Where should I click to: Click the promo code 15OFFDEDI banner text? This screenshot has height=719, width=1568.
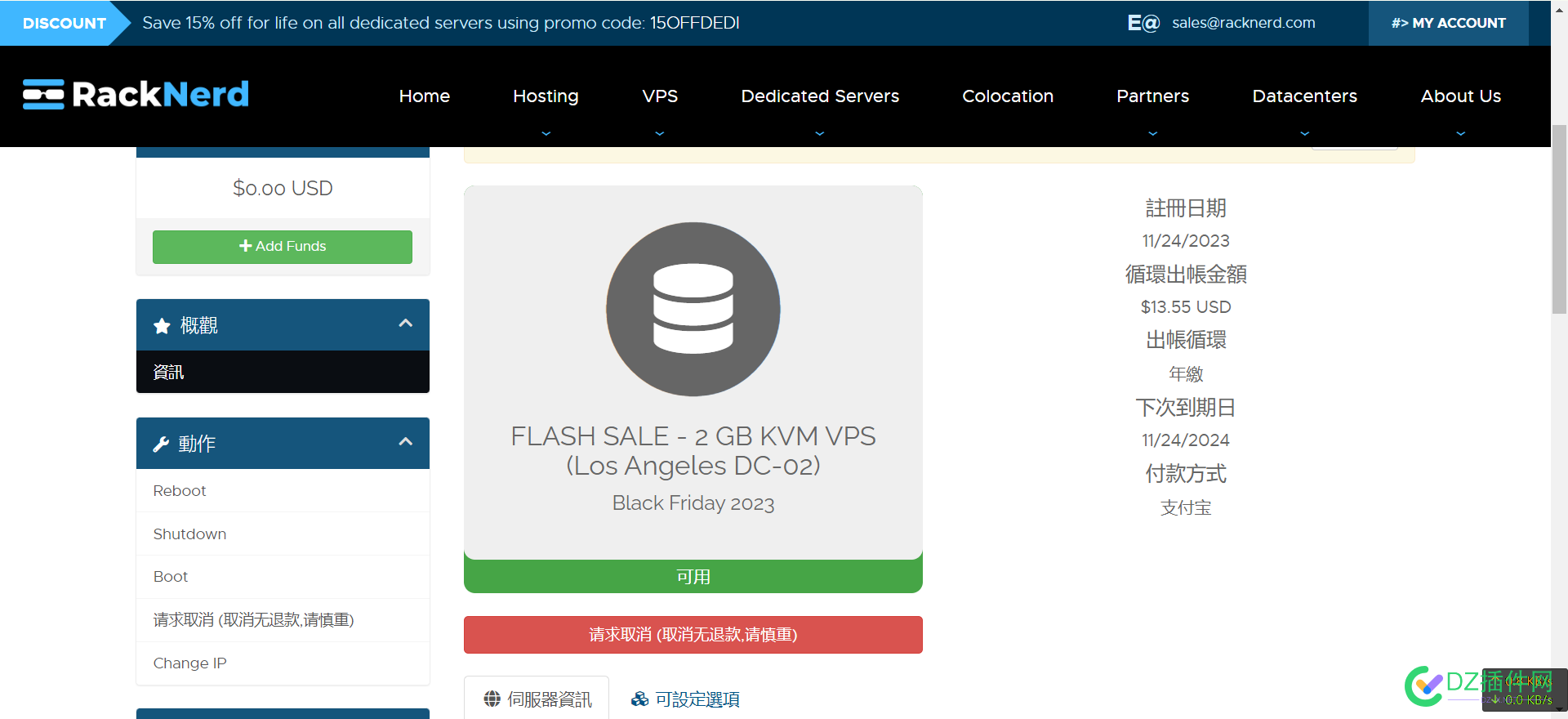coord(441,23)
